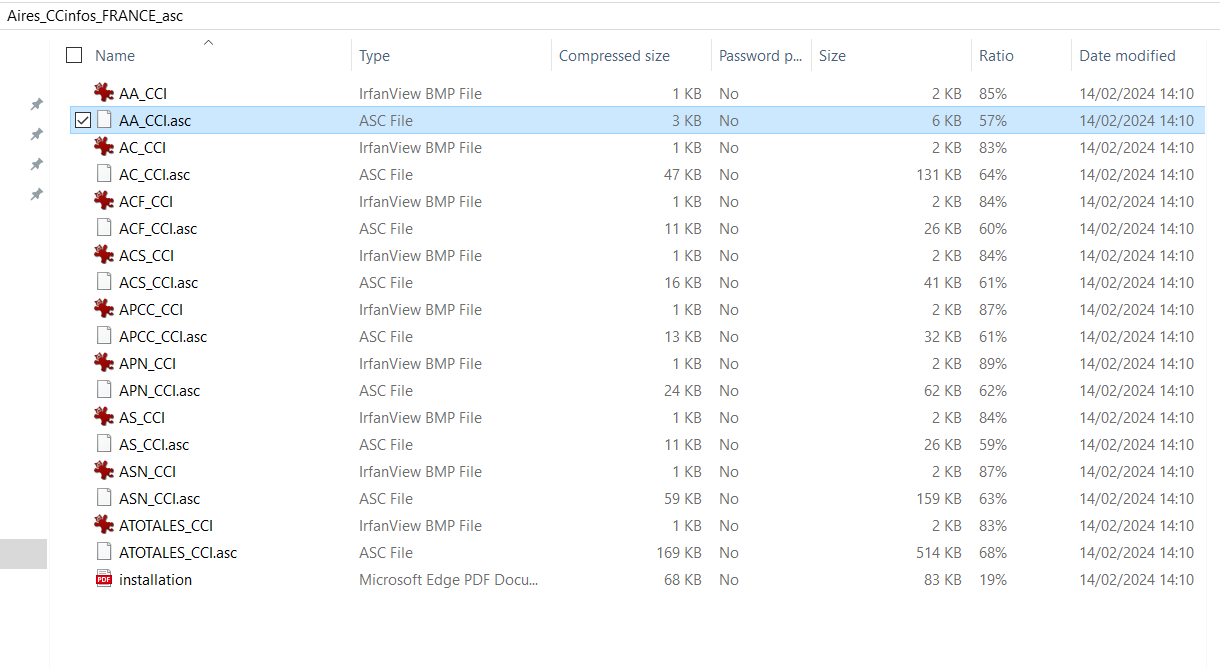Image resolution: width=1220 pixels, height=668 pixels.
Task: Click the sort arrow above Name column
Action: coord(208,42)
